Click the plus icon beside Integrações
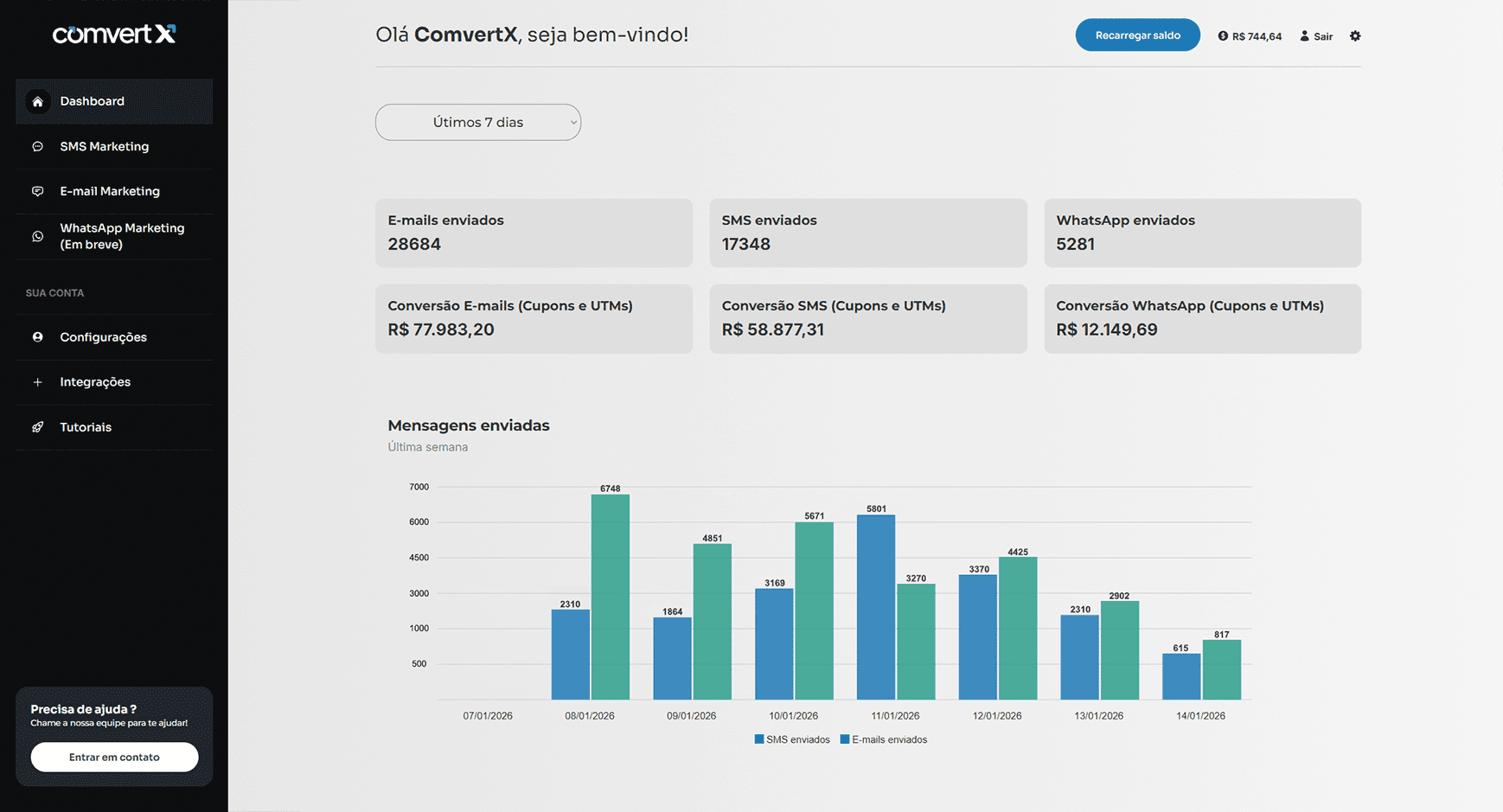This screenshot has height=812, width=1503. tap(38, 382)
